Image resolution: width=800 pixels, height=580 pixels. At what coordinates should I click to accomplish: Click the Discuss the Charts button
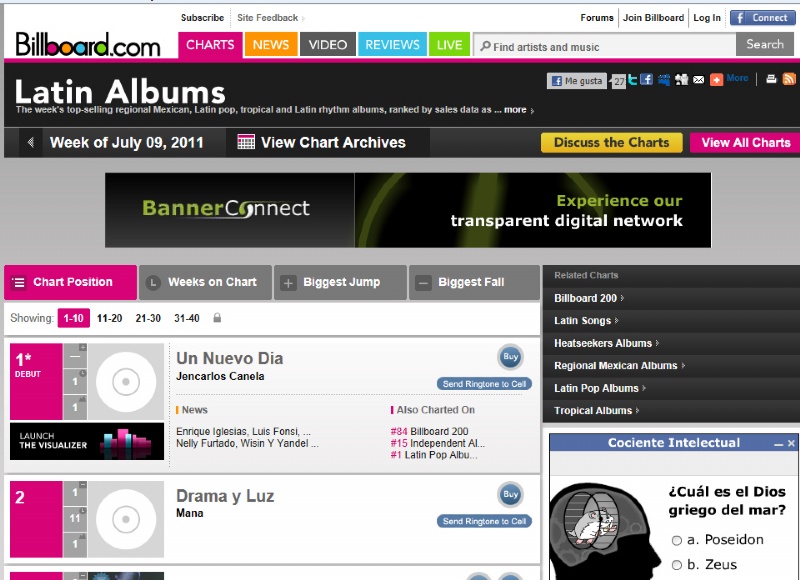611,142
